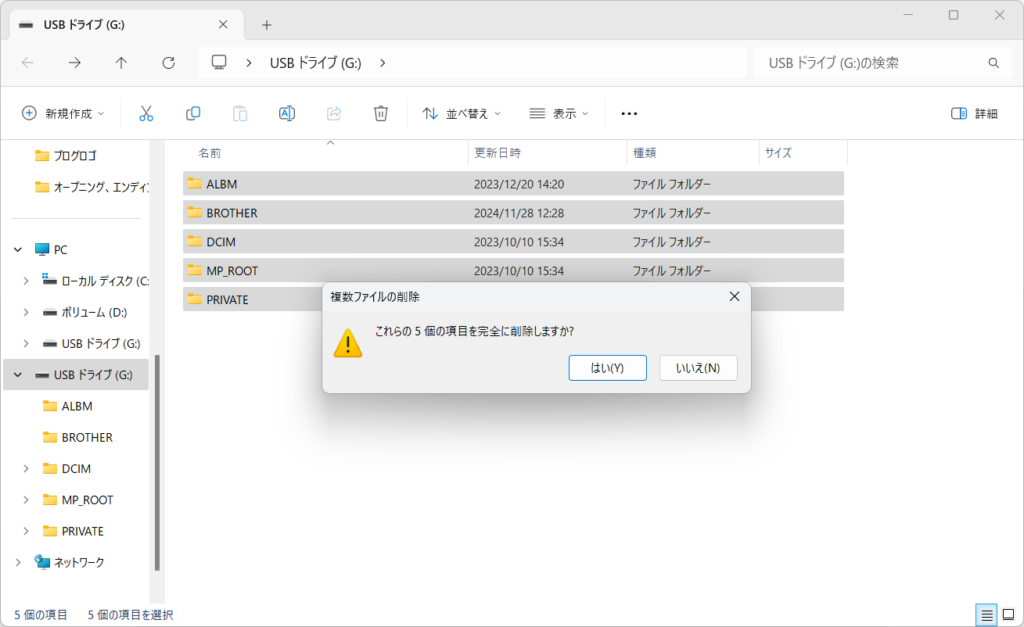Click はい(Y) to confirm deletion
This screenshot has height=627, width=1024.
click(607, 368)
